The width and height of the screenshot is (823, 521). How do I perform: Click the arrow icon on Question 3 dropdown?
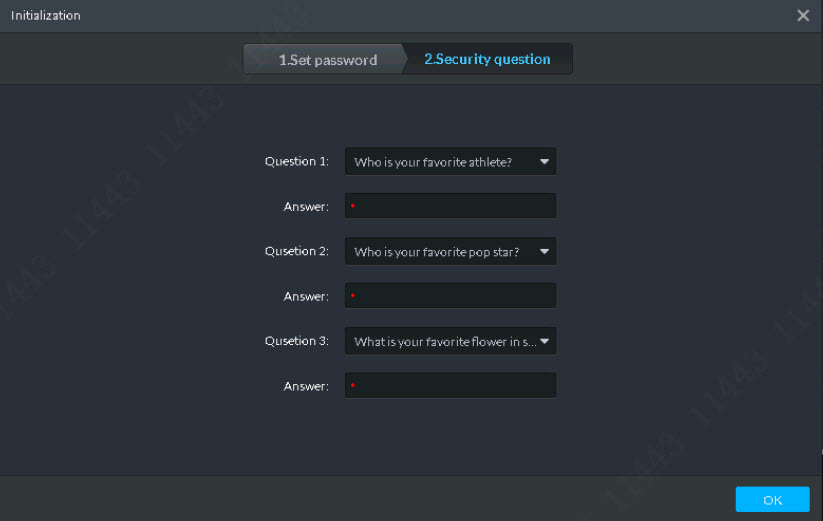pos(544,341)
